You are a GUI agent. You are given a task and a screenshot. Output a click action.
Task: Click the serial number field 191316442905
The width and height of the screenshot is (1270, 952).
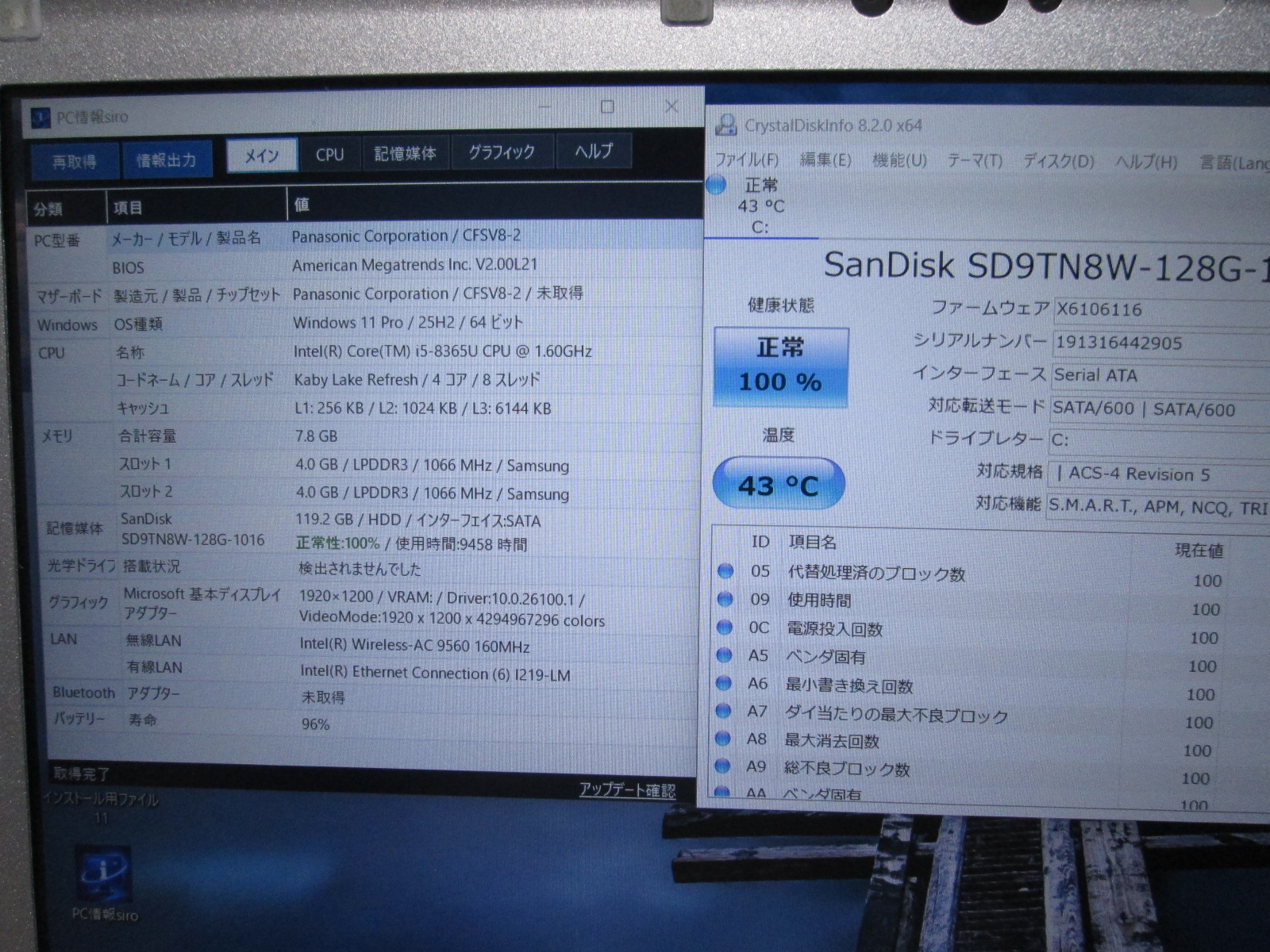1160,343
